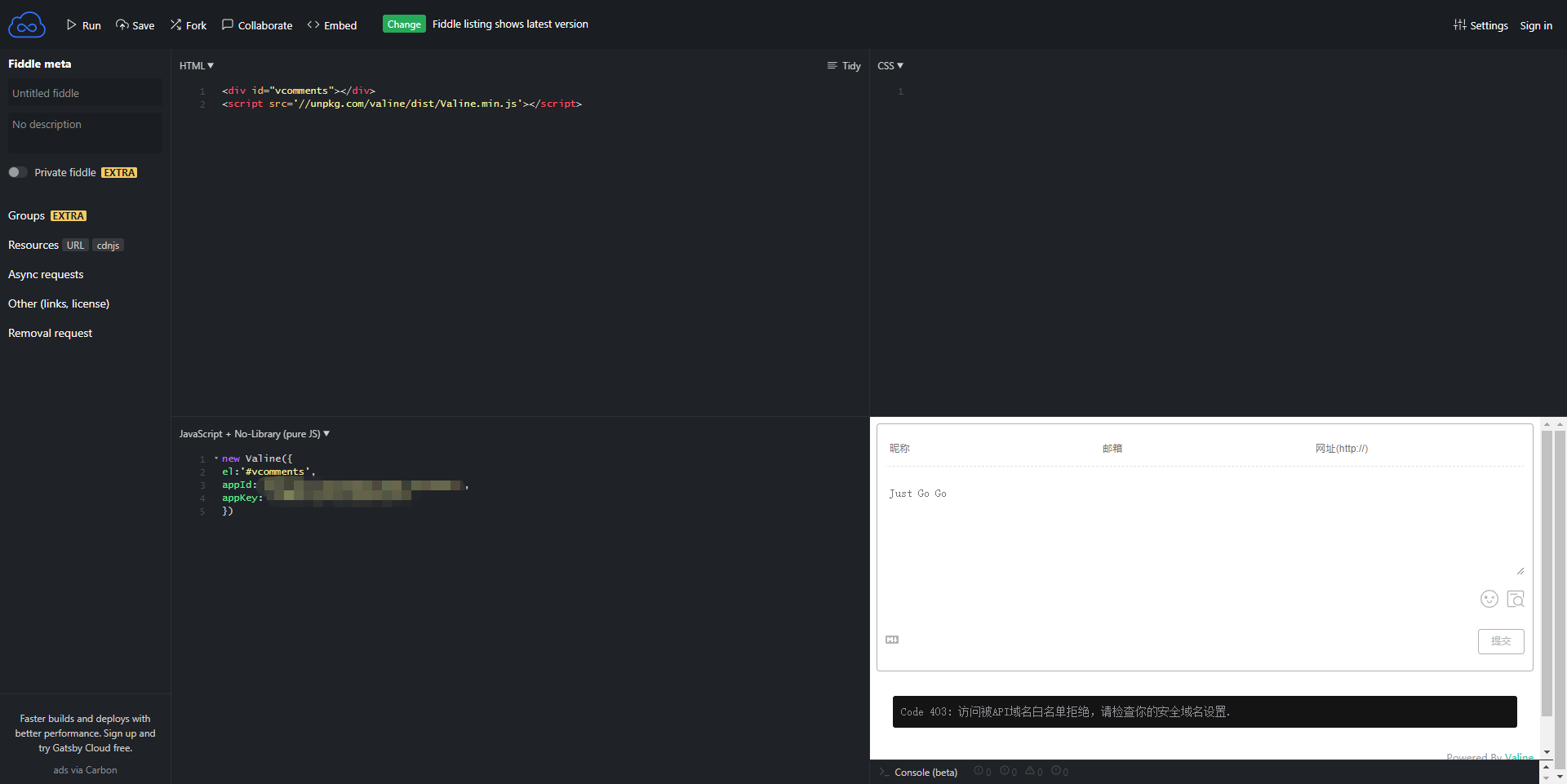Click the JSFiddle cloud logo
This screenshot has height=784, width=1567.
pyautogui.click(x=26, y=24)
